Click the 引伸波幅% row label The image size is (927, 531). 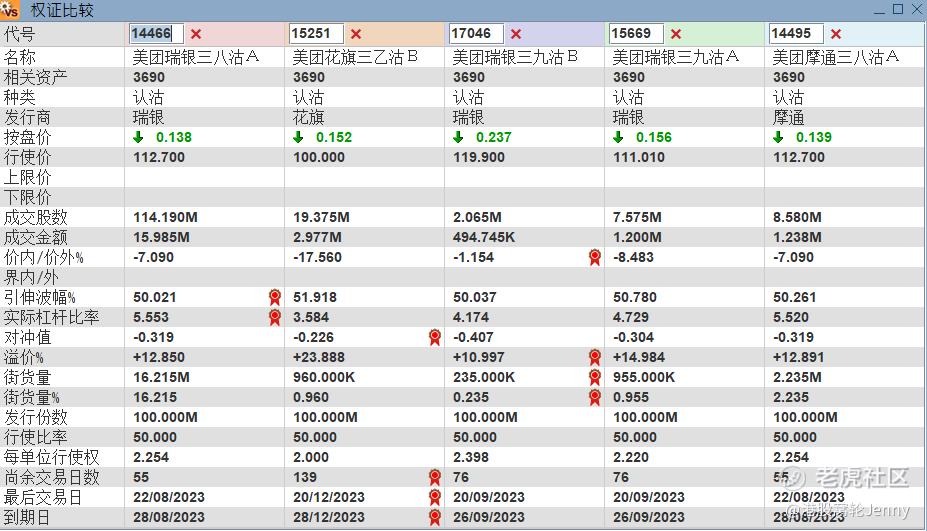[x=40, y=297]
